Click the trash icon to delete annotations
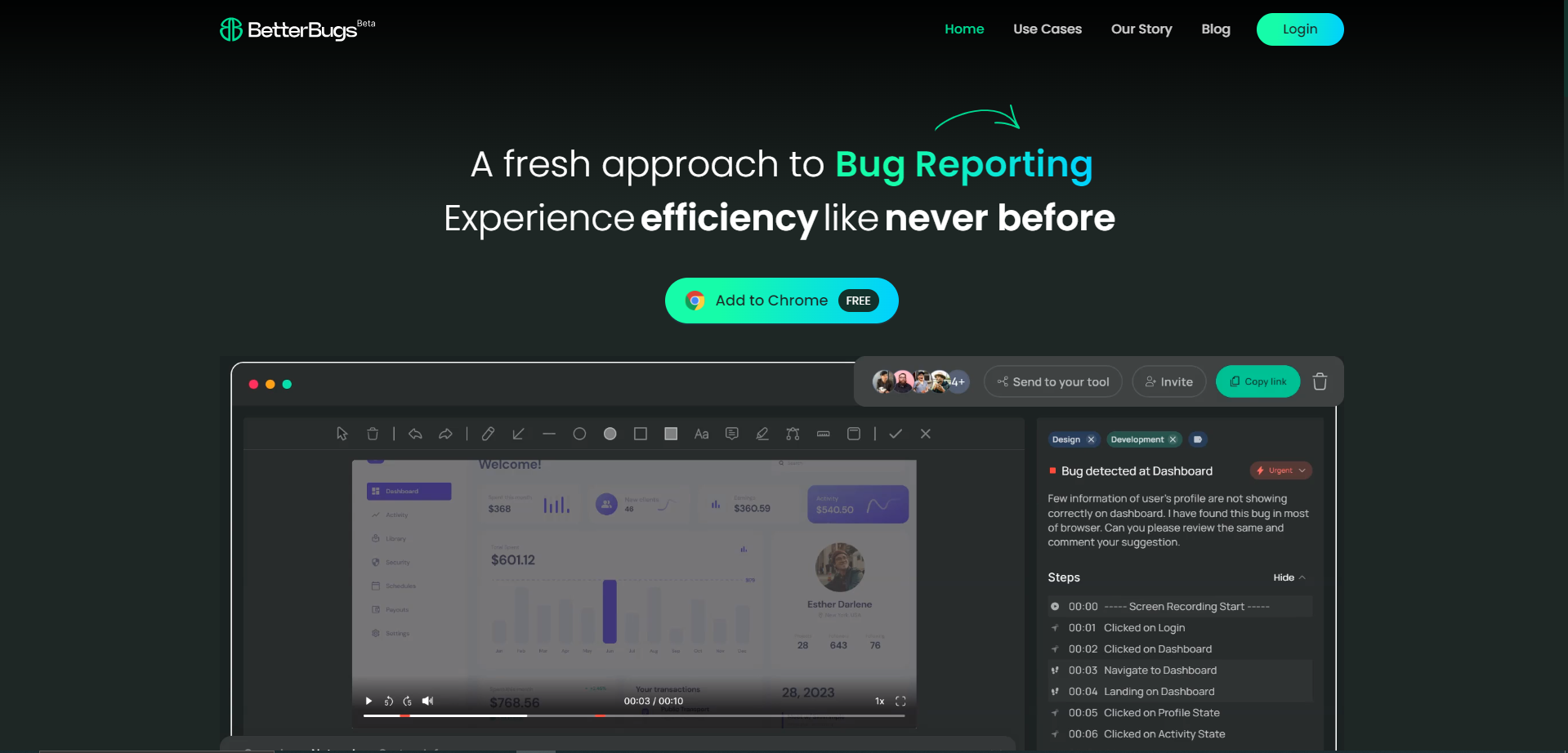The image size is (1568, 753). (373, 434)
